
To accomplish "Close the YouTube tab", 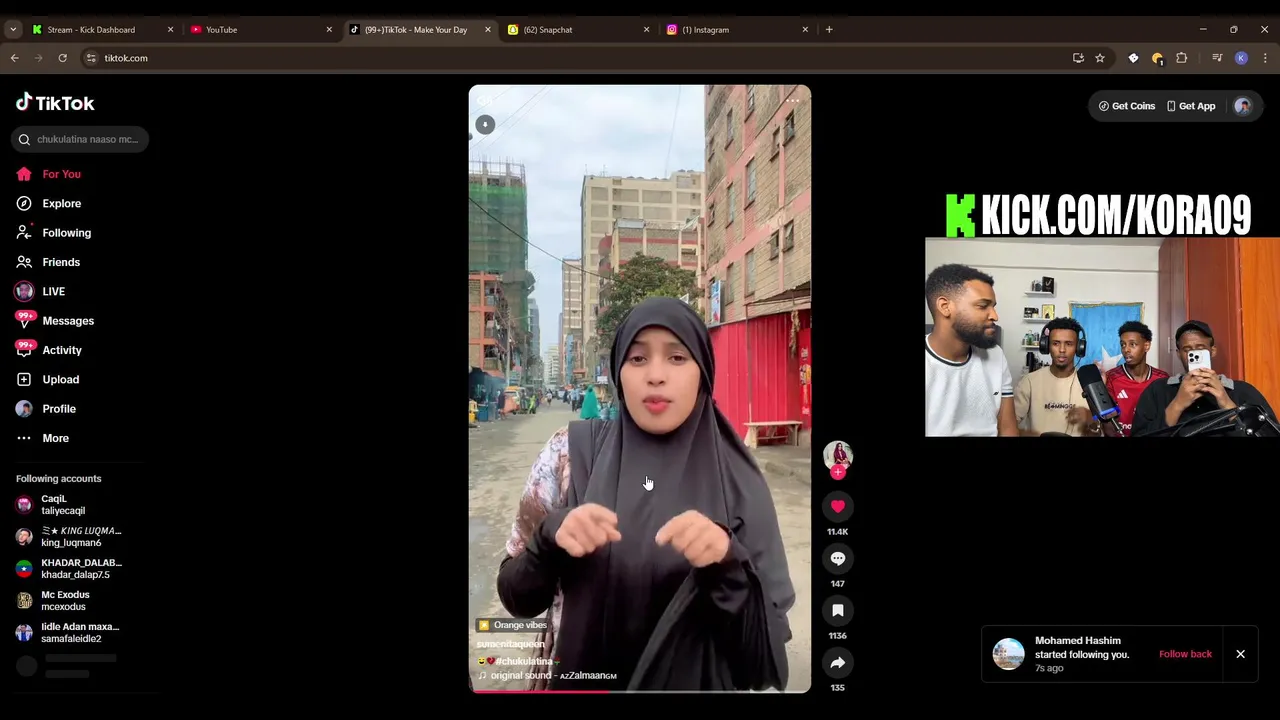I will point(329,30).
